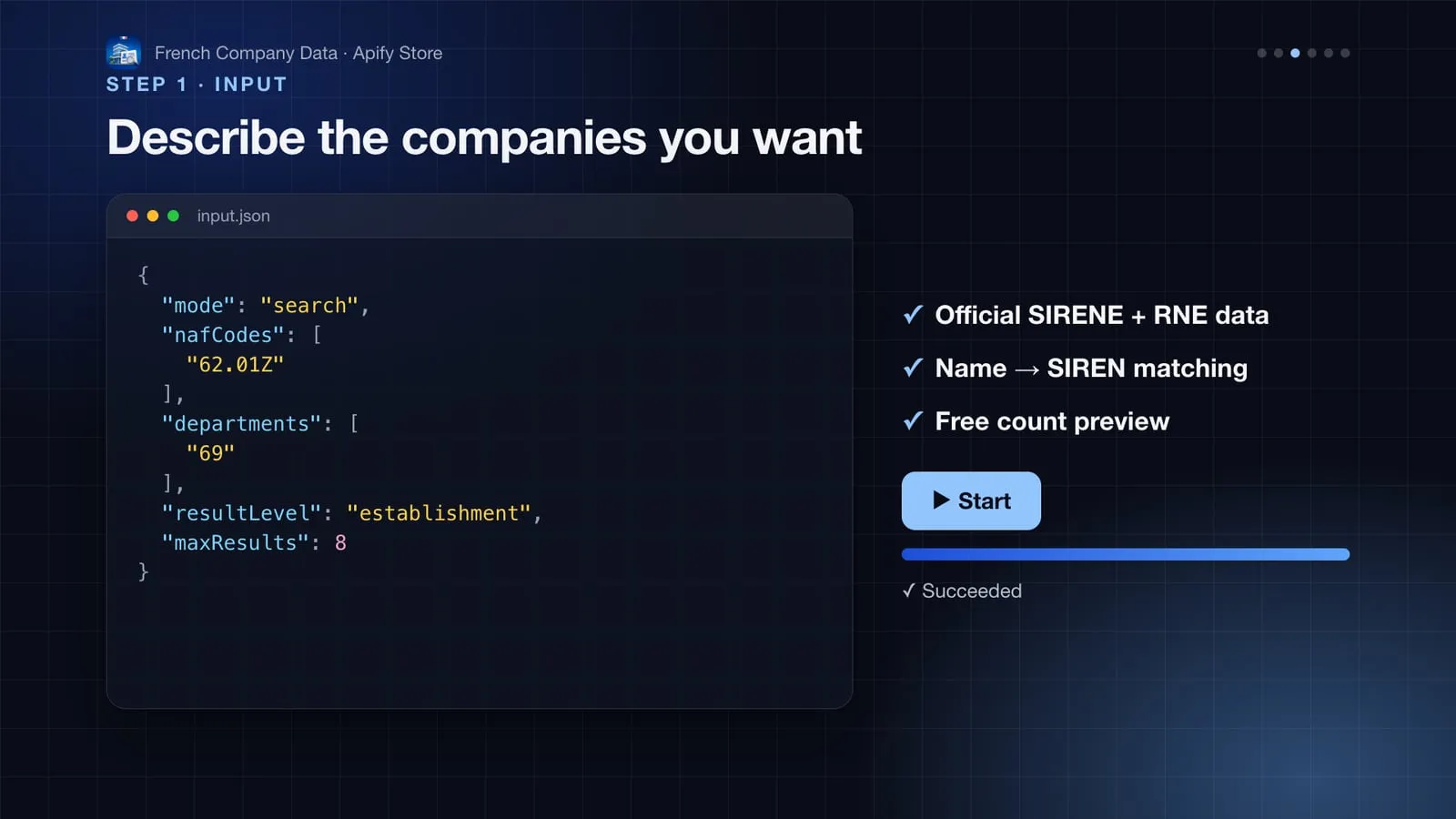
Task: Click the closing curly brace in the JSON
Action: click(x=143, y=571)
